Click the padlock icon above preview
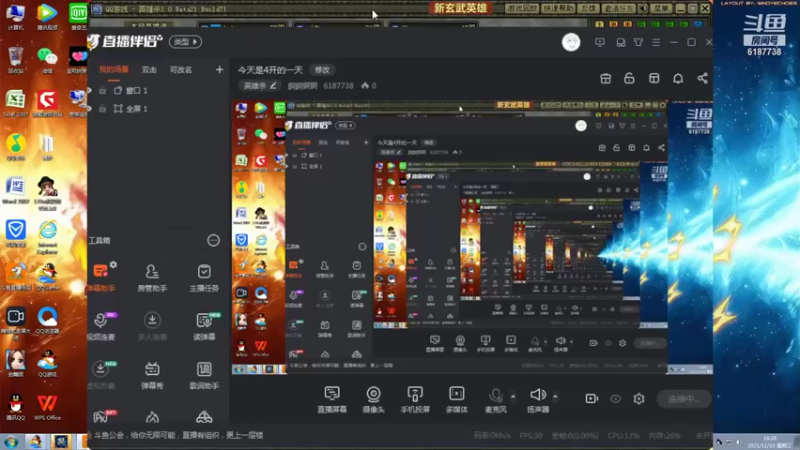Screen dimensions: 800x450 [x=629, y=78]
